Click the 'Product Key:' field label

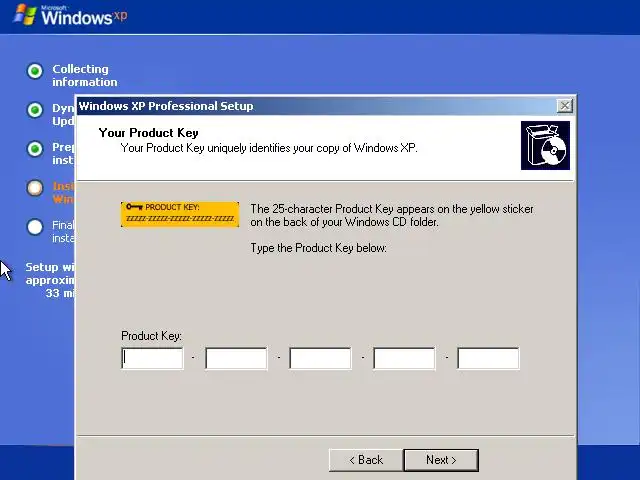tap(151, 336)
